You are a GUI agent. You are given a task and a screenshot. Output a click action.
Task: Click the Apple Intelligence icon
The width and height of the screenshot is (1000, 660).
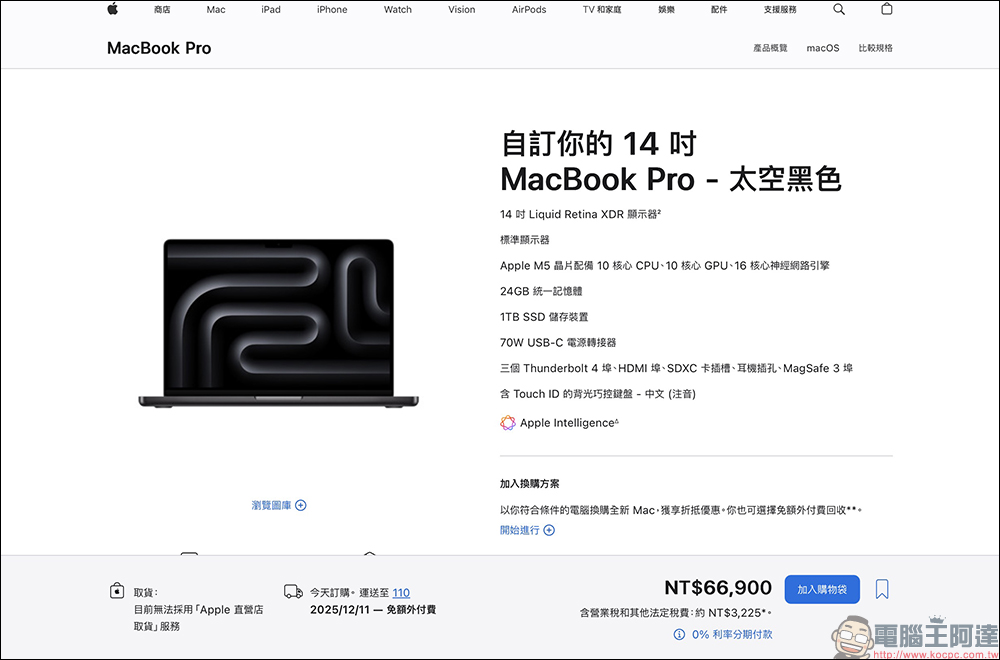(506, 423)
